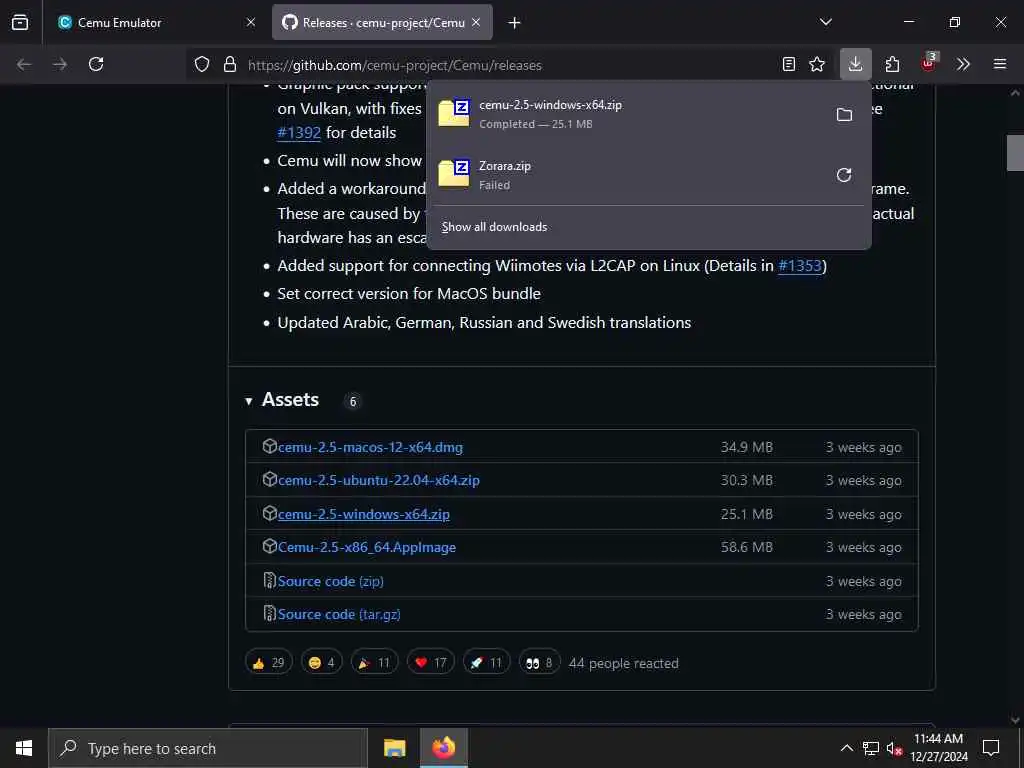Screen dimensions: 1024x768
Task: Close the downloads panel via toolbar download icon
Action: click(855, 64)
